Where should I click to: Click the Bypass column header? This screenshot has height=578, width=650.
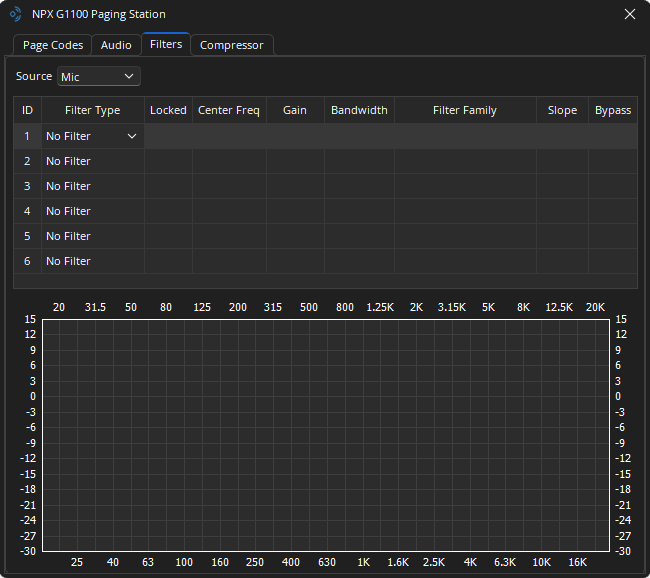click(x=612, y=110)
